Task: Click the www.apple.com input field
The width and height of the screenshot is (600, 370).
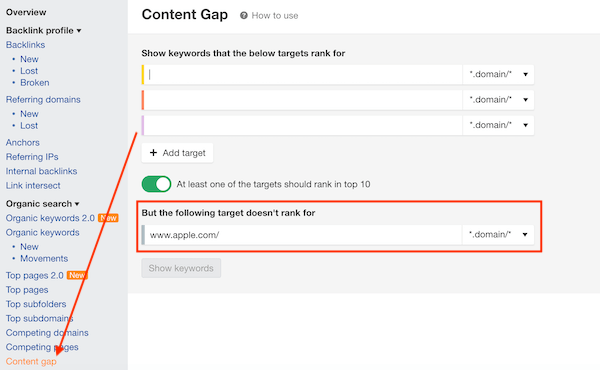Action: pos(302,235)
